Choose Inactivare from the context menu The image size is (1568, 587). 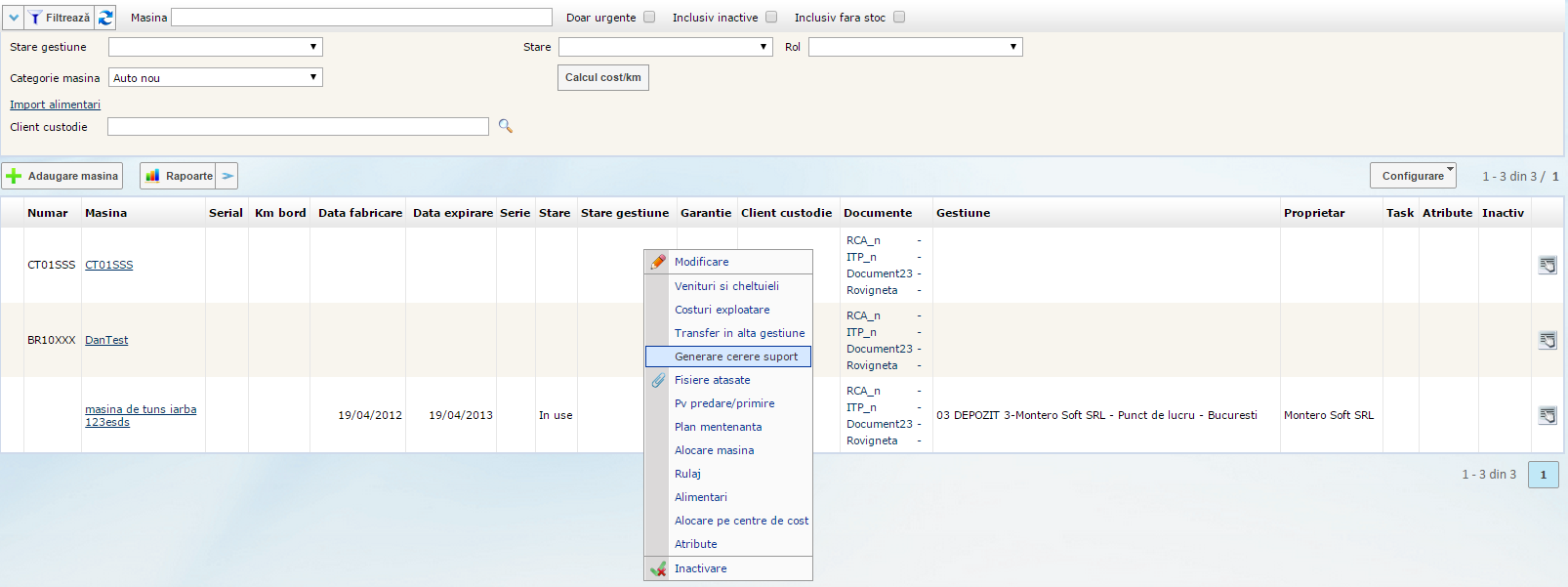700,568
